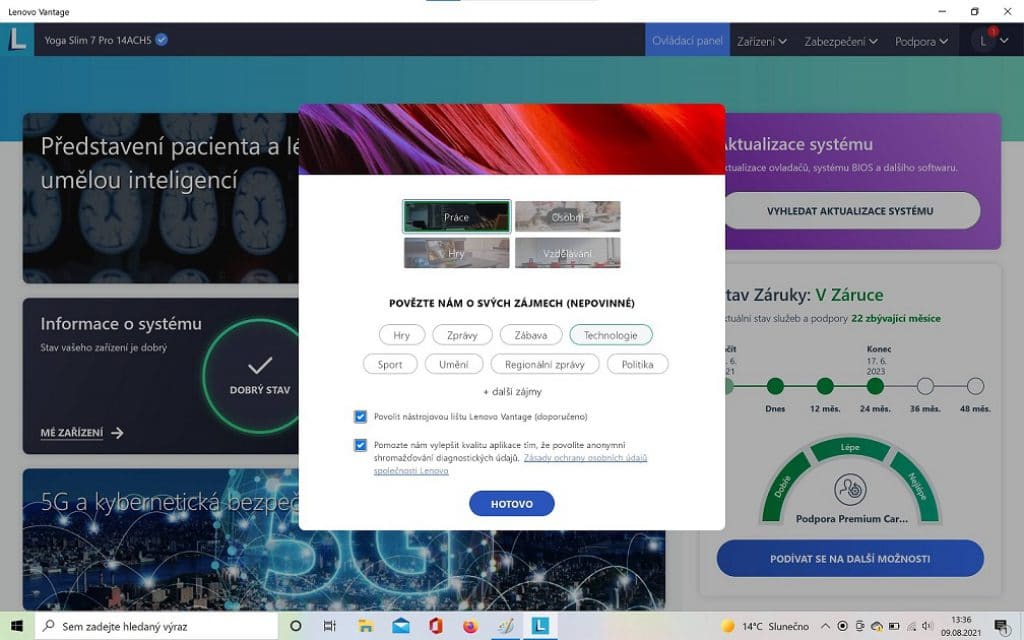Select the Vzdělávání usage tile
Viewport: 1024px width, 640px height.
click(x=568, y=253)
